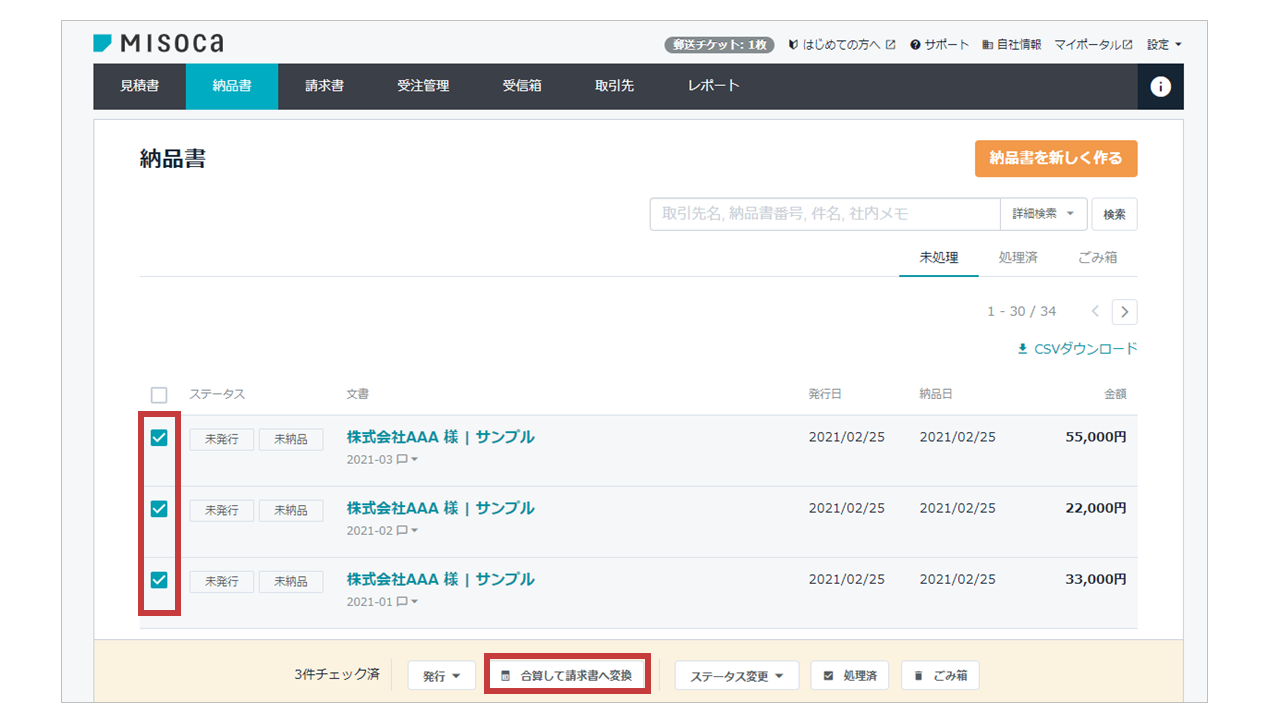Click 合算して請求書へ変換 button
This screenshot has height=720, width=1280.
(x=567, y=676)
